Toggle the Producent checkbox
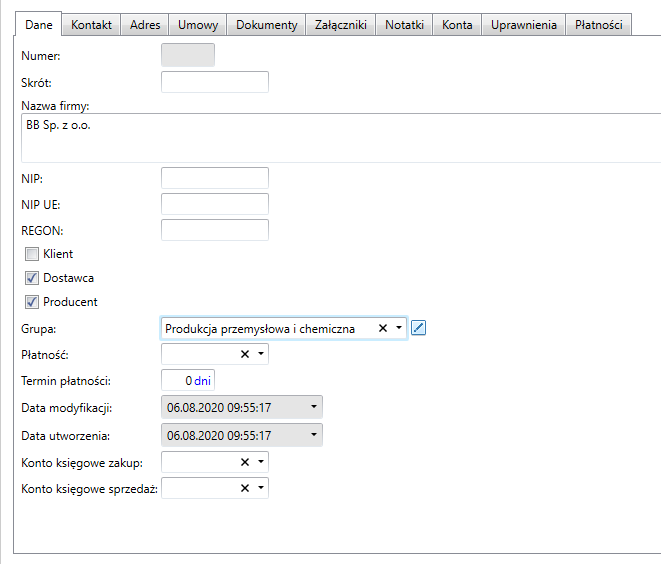The image size is (670, 564). tap(32, 302)
